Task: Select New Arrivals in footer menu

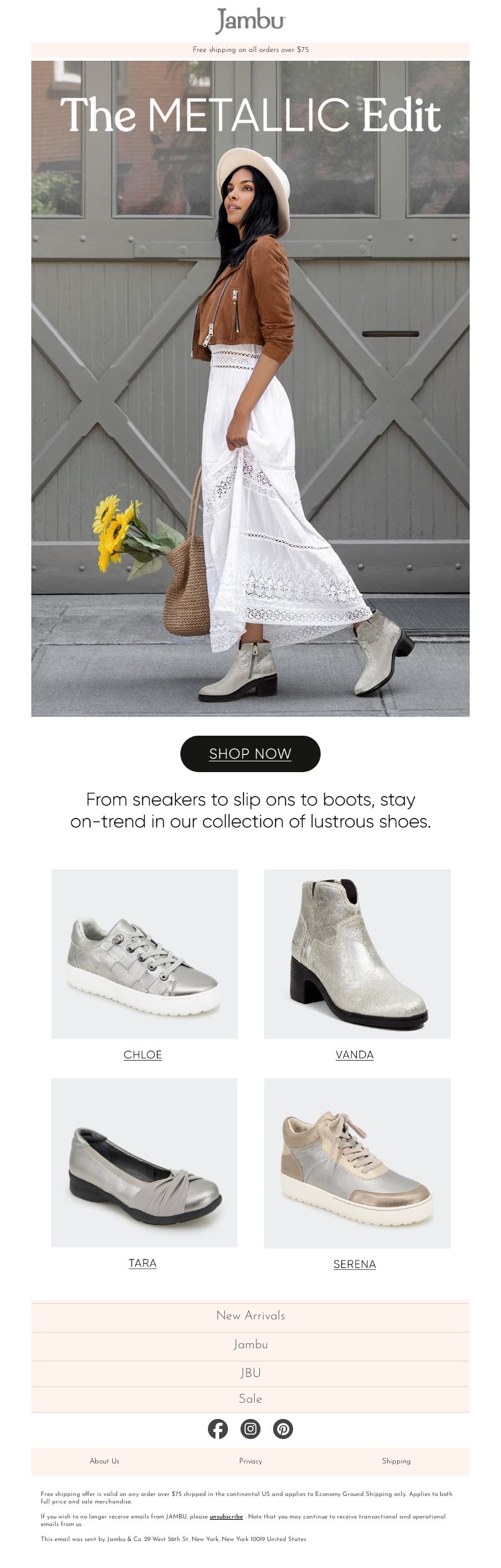Action: pos(250,1316)
